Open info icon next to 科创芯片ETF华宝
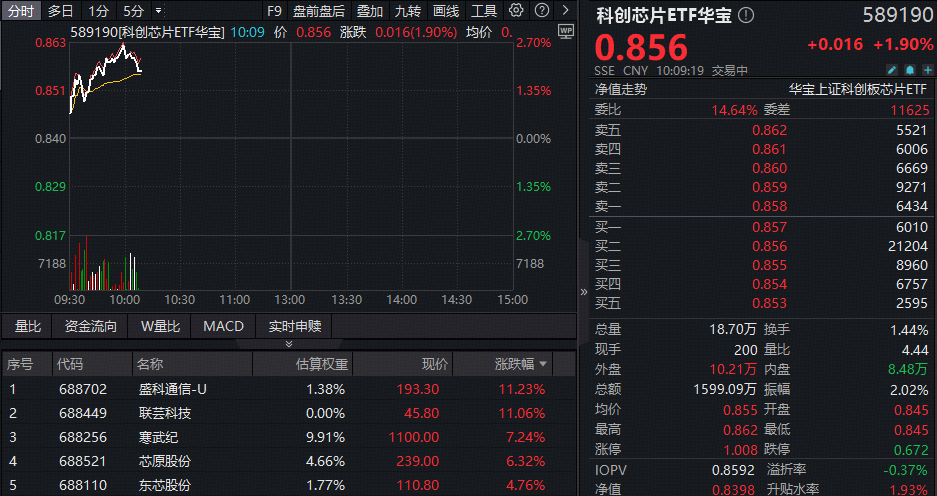This screenshot has height=496, width=937. point(746,16)
